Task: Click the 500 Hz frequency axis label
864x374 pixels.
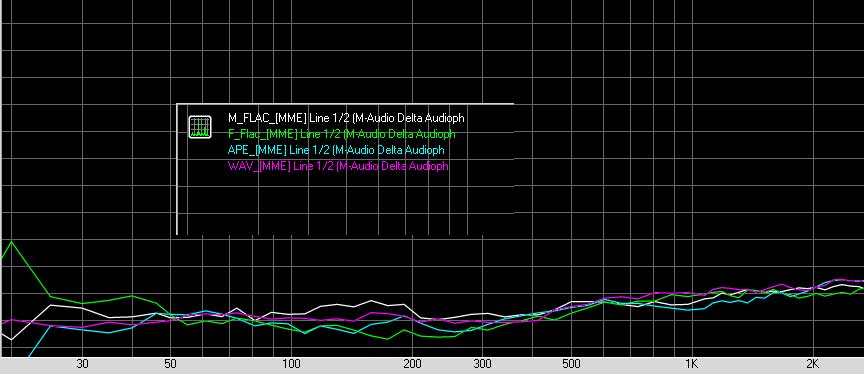Action: [x=571, y=364]
